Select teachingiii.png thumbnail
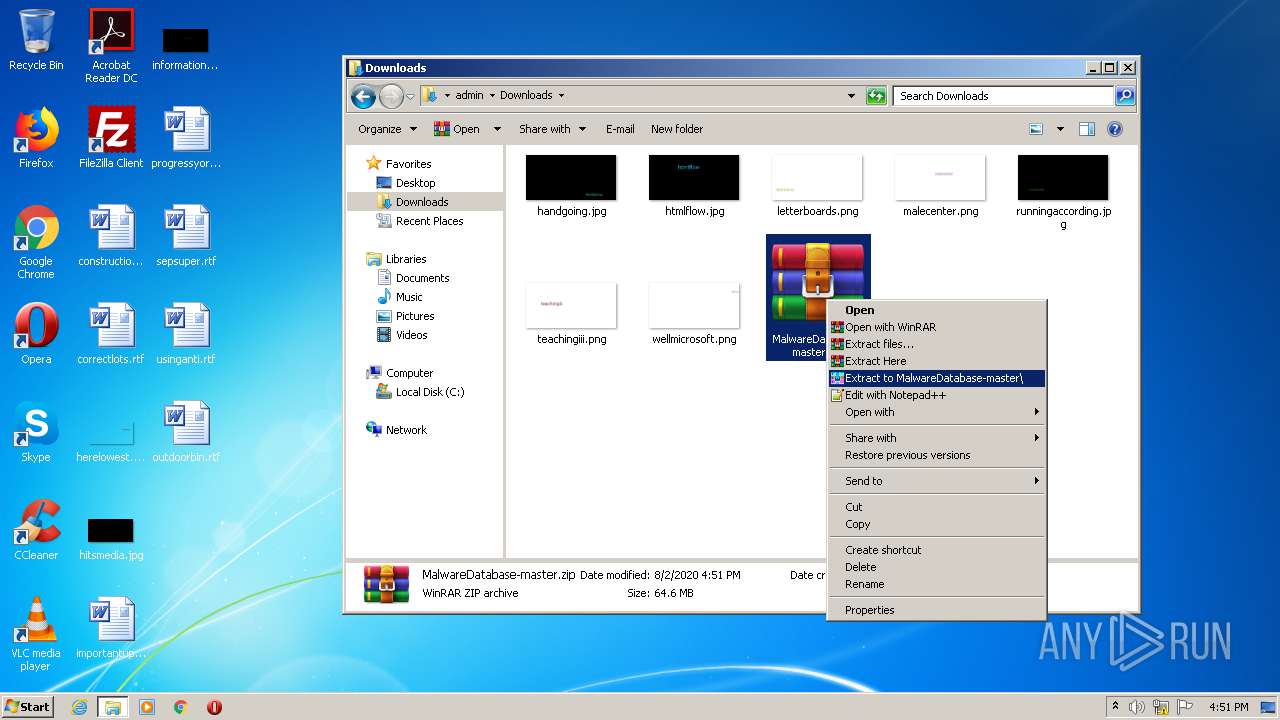 pos(571,315)
